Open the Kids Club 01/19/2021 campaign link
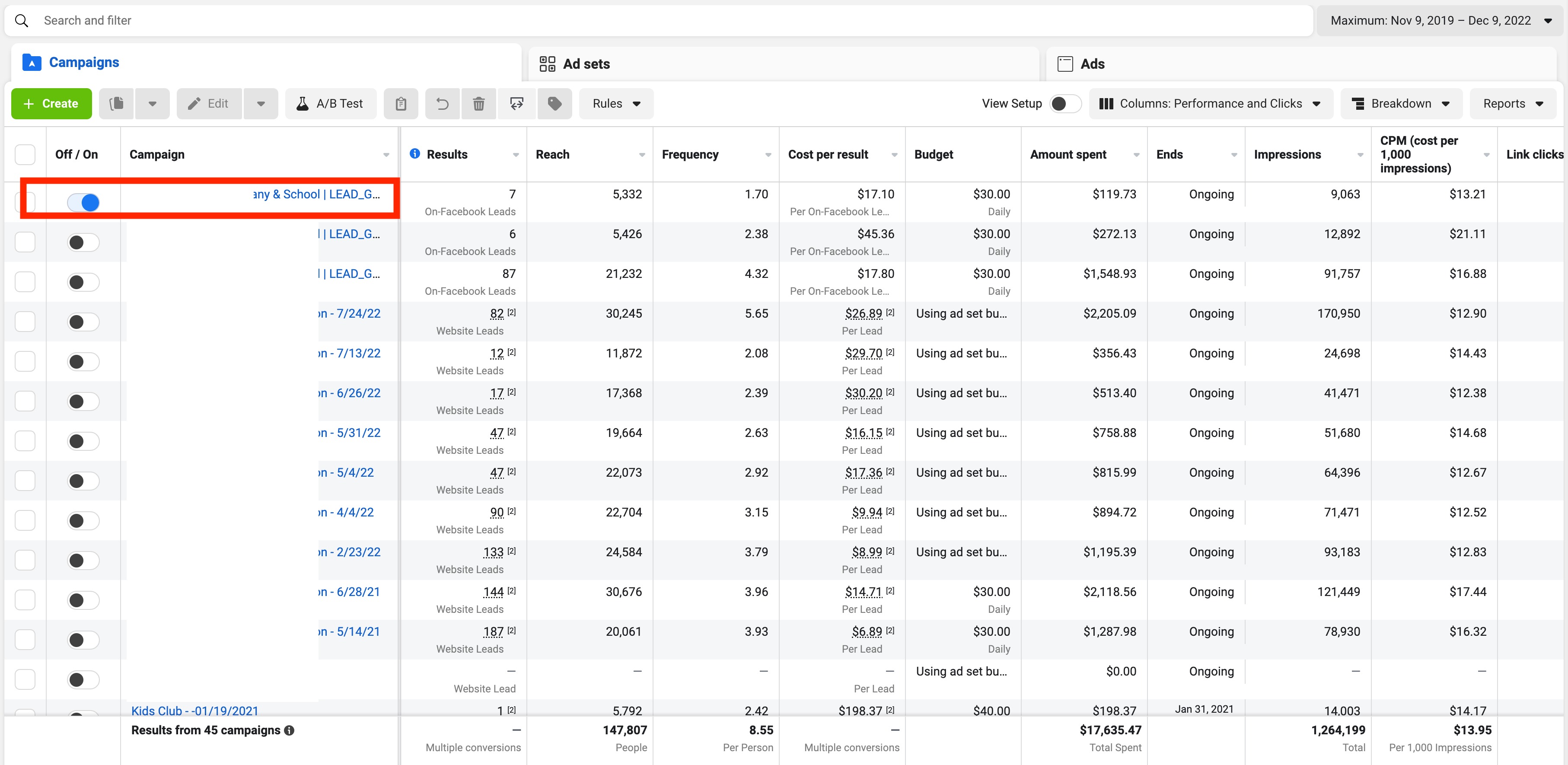1568x765 pixels. click(195, 710)
